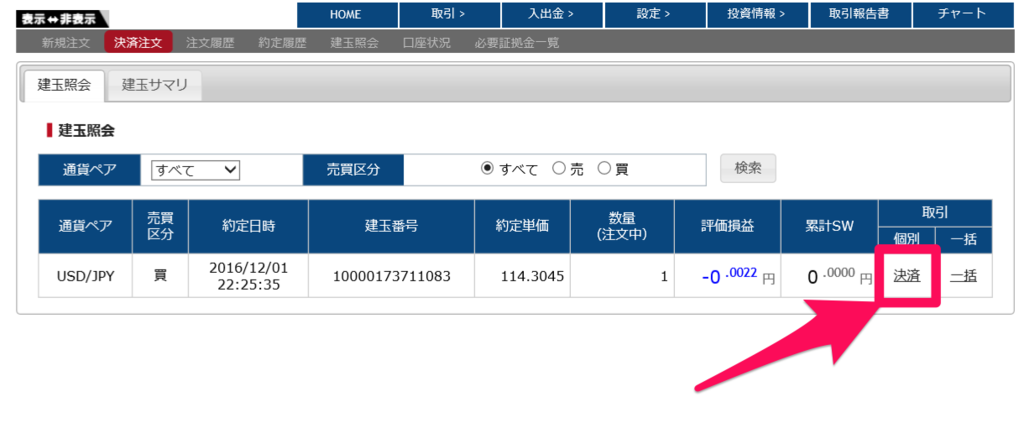Screen dimensions: 1024x423
Task: Select the すべて radio button for 売買区分
Action: tap(487, 170)
